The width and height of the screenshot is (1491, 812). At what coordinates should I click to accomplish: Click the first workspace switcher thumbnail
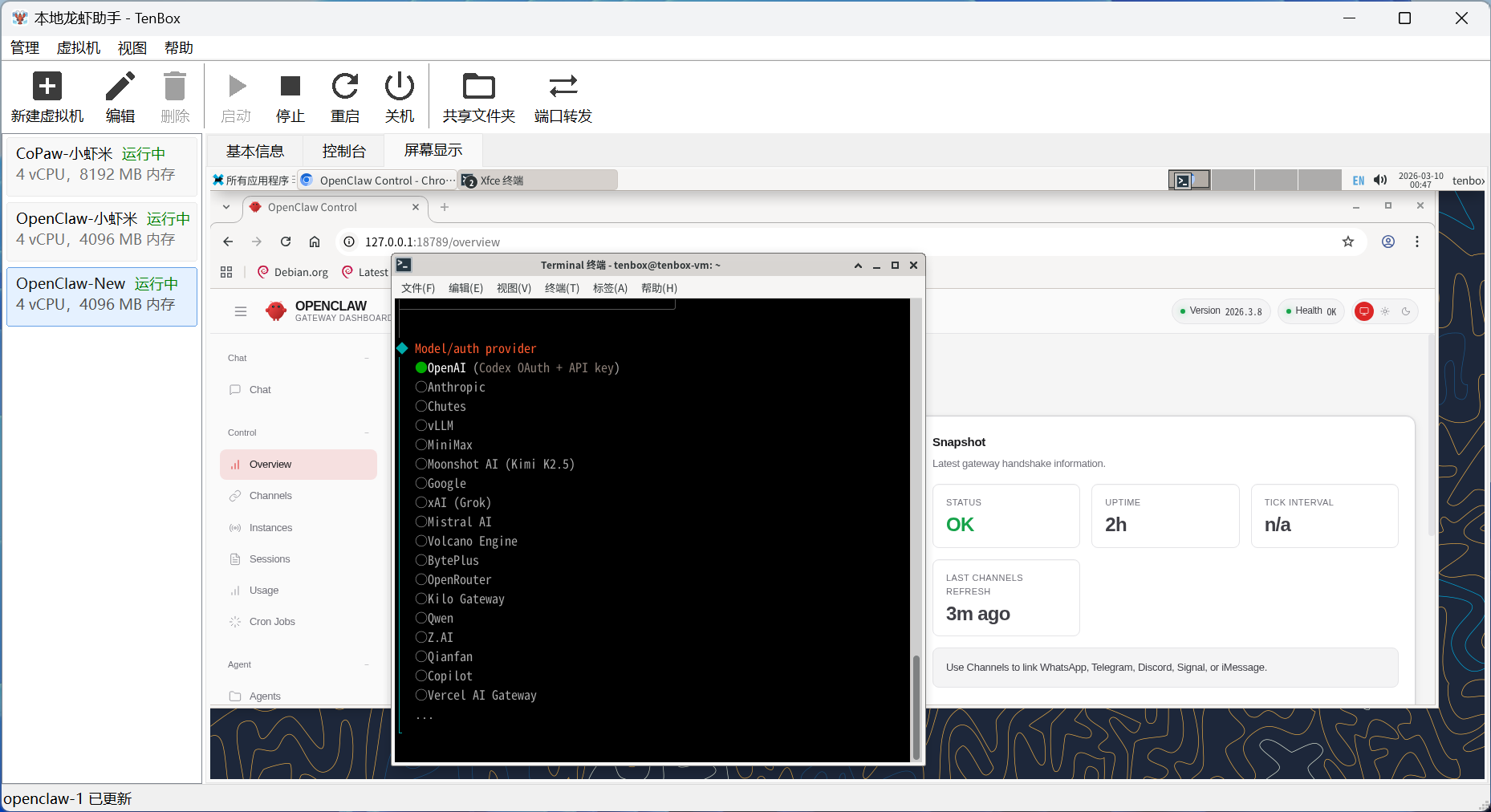pos(1189,180)
